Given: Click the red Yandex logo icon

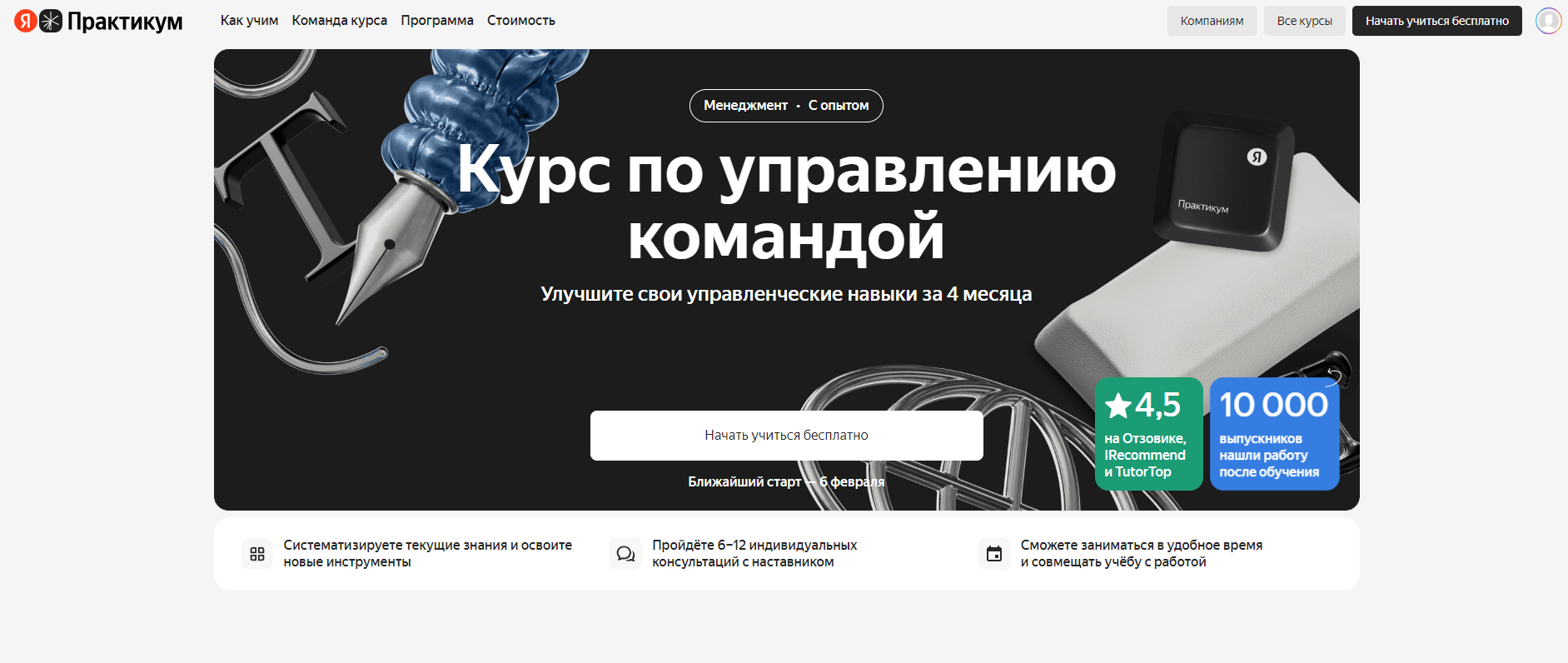Looking at the screenshot, I should pos(26,21).
